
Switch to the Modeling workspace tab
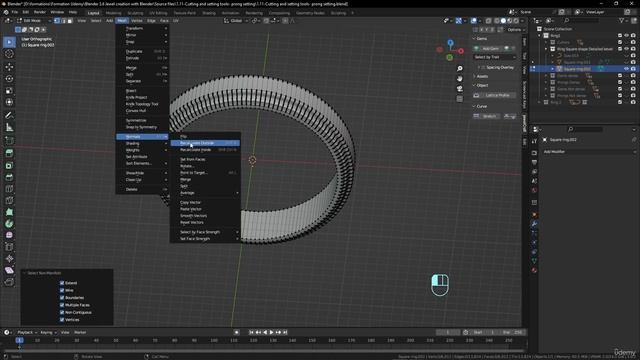tap(113, 13)
